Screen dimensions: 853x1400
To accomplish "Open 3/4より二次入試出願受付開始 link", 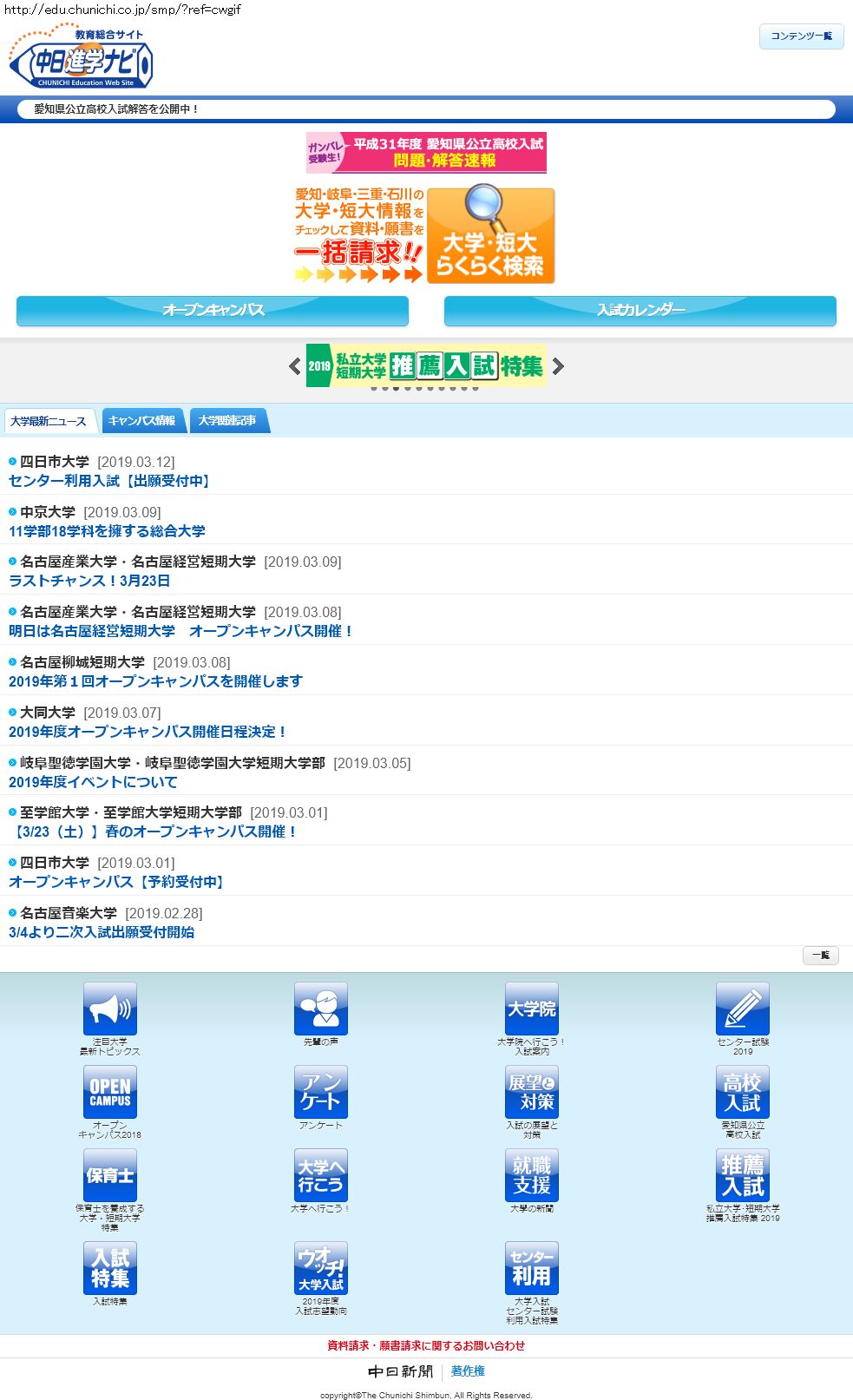I will pyautogui.click(x=102, y=932).
